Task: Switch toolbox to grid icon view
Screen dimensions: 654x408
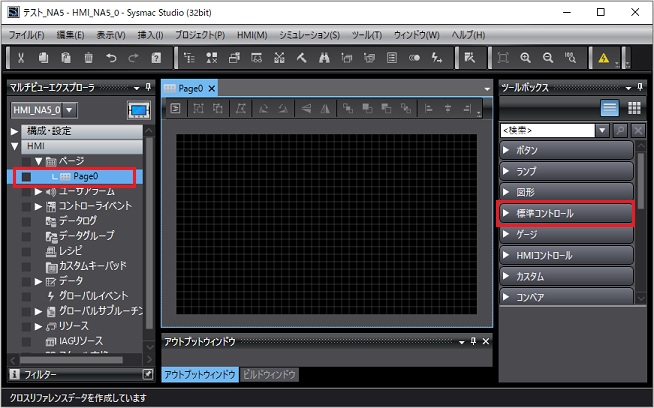Action: [634, 108]
